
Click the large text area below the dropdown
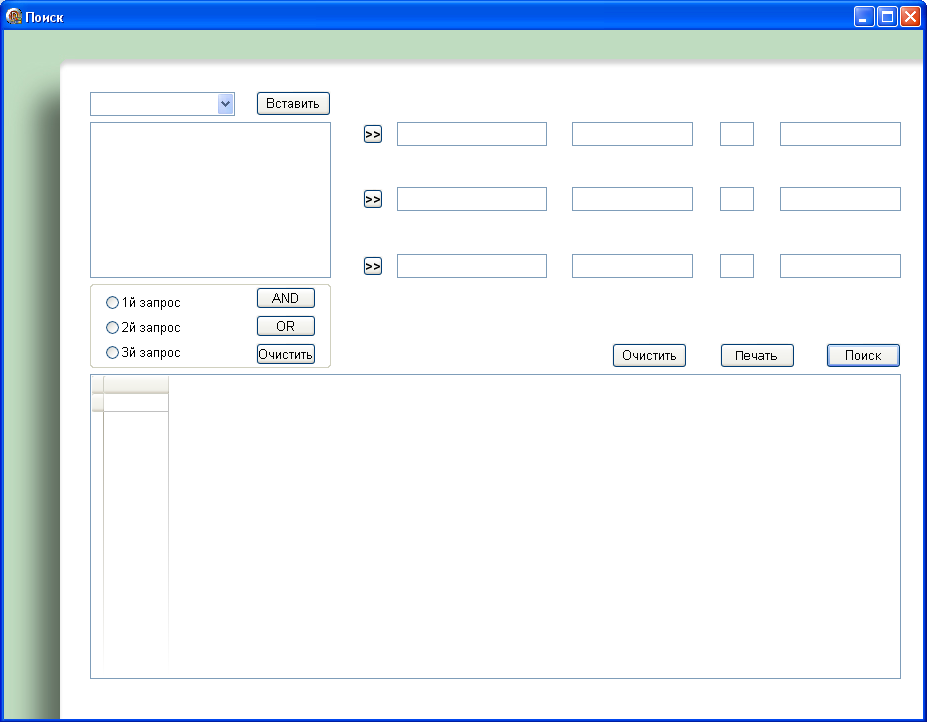[210, 200]
